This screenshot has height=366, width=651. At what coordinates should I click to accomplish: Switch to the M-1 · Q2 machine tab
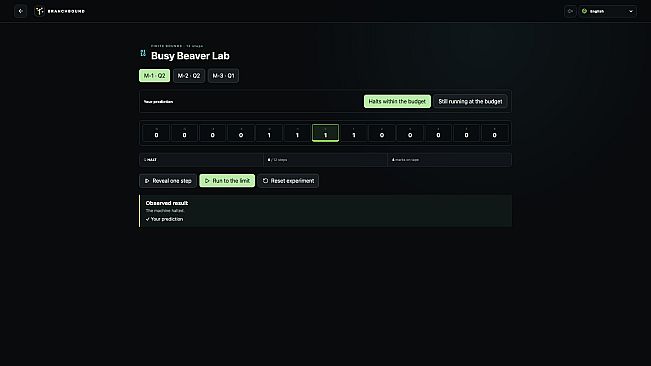154,76
